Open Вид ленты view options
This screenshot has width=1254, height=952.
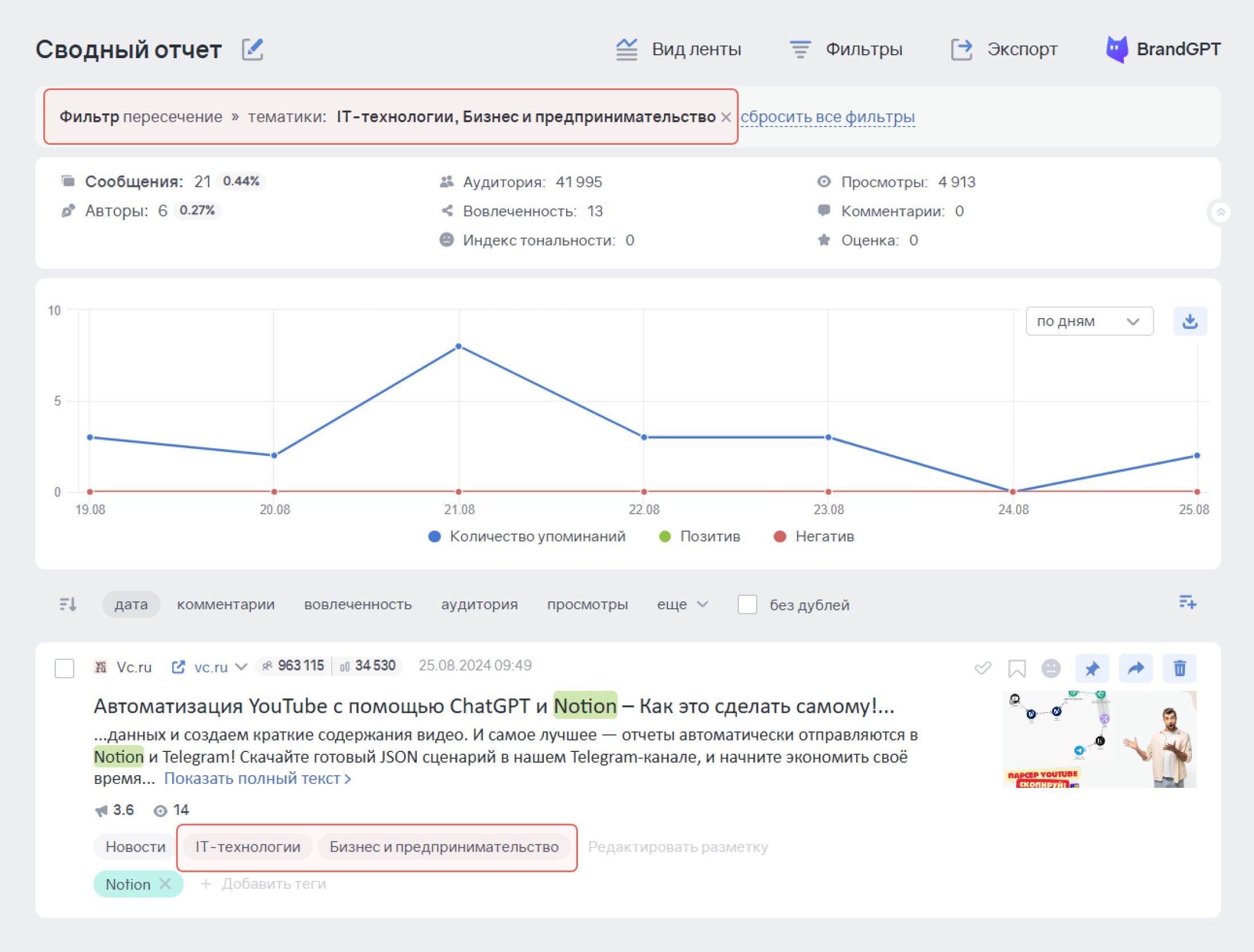point(678,50)
